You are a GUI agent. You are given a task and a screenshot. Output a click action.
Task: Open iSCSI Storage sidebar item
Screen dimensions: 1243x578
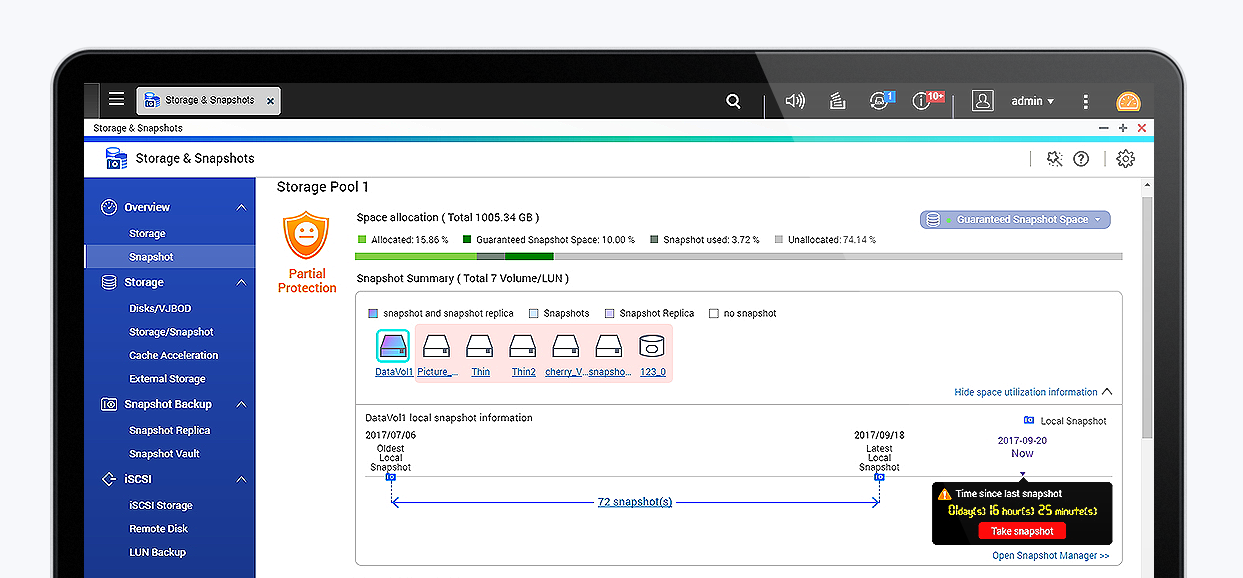160,505
